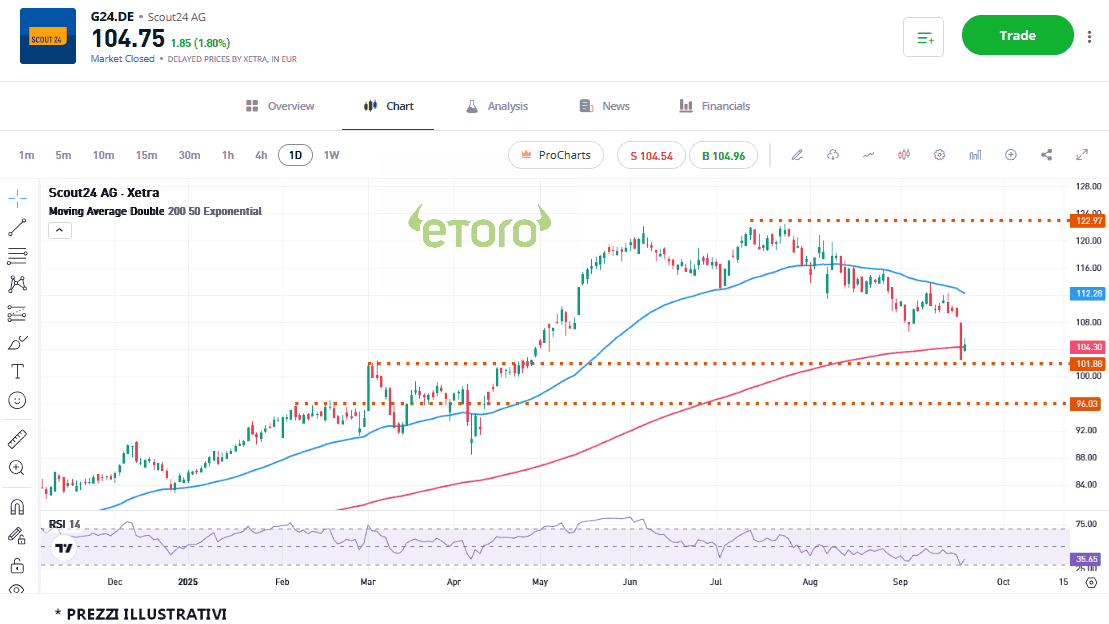Open chart settings gear icon
Image resolution: width=1109 pixels, height=624 pixels.
coord(939,155)
